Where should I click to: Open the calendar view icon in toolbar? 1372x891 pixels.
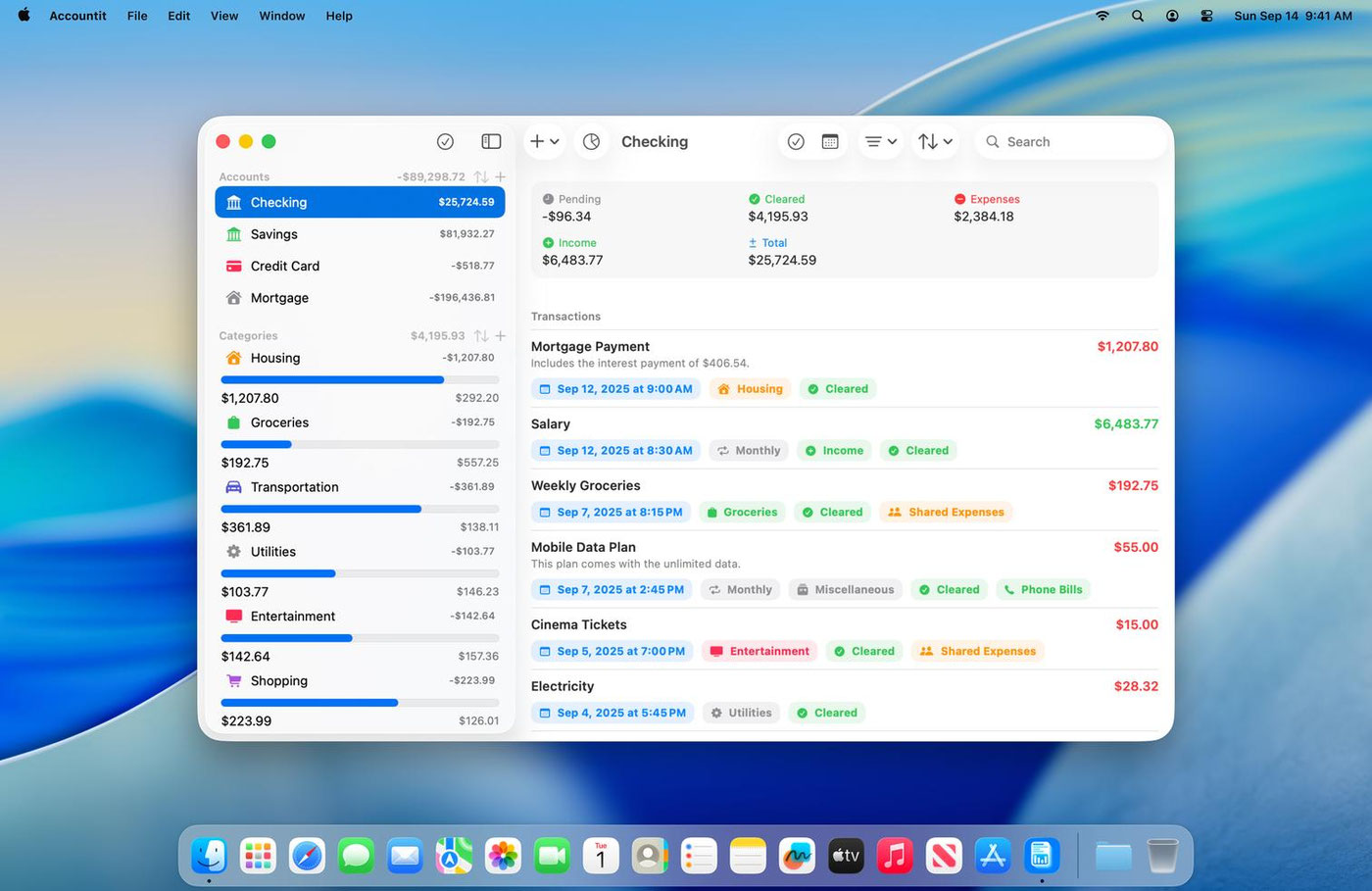coord(830,142)
